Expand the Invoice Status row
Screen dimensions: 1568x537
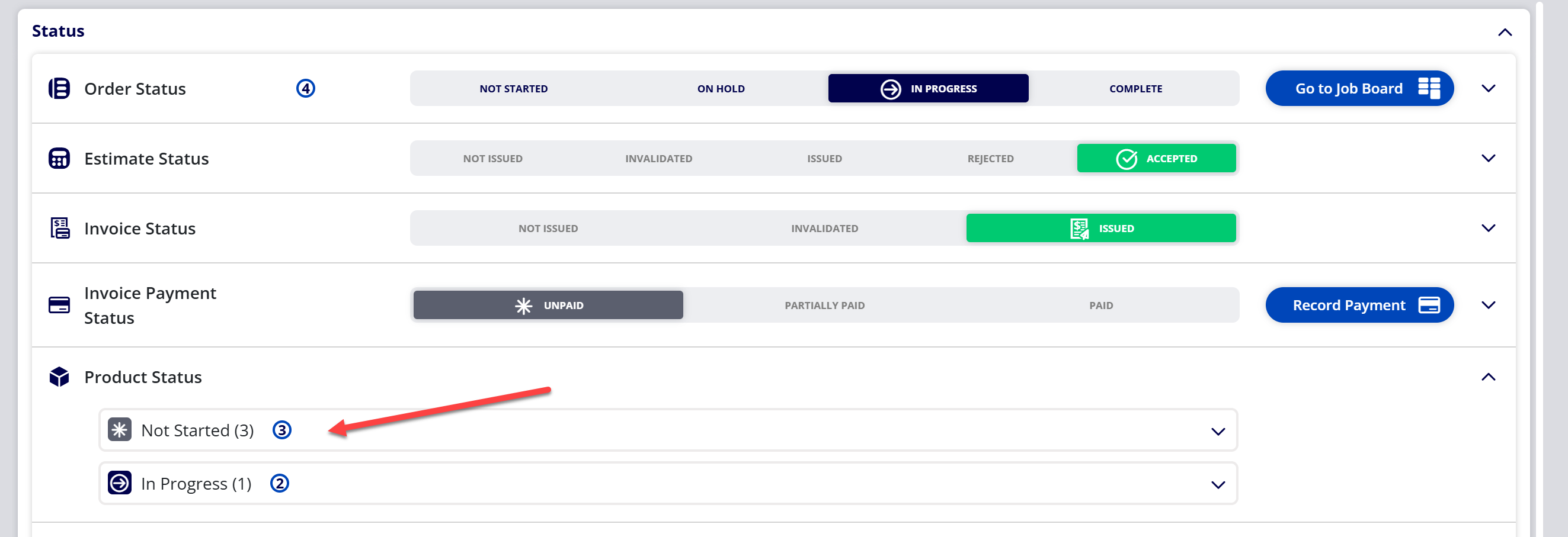coord(1487,229)
